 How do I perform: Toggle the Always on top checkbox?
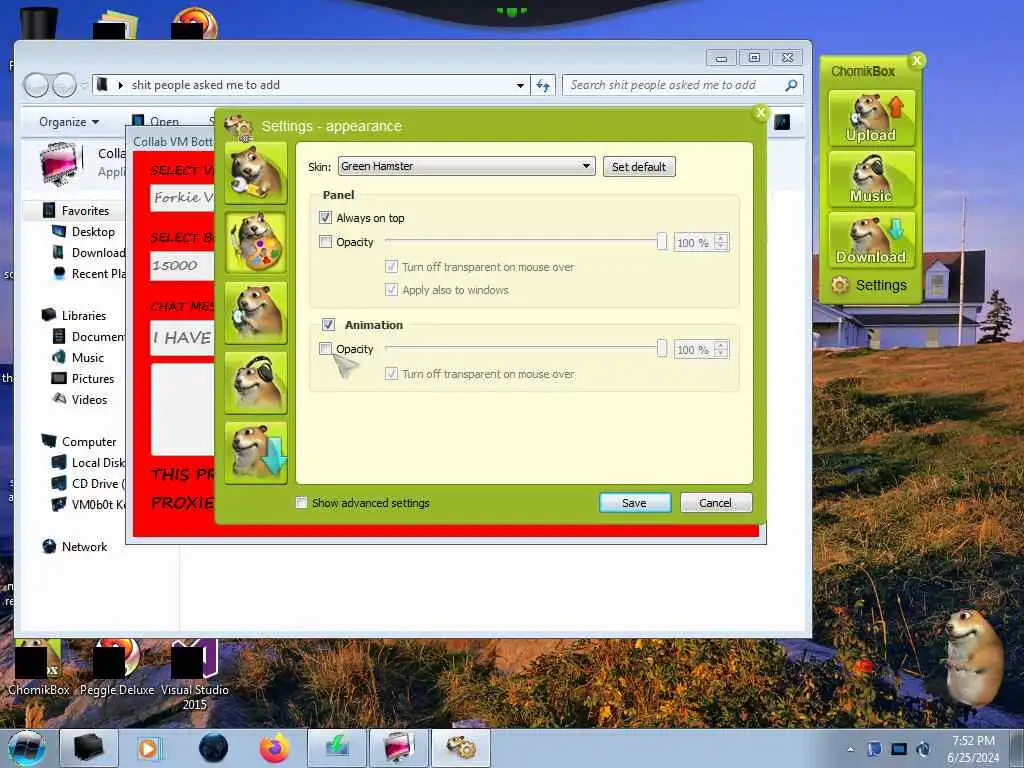[325, 217]
